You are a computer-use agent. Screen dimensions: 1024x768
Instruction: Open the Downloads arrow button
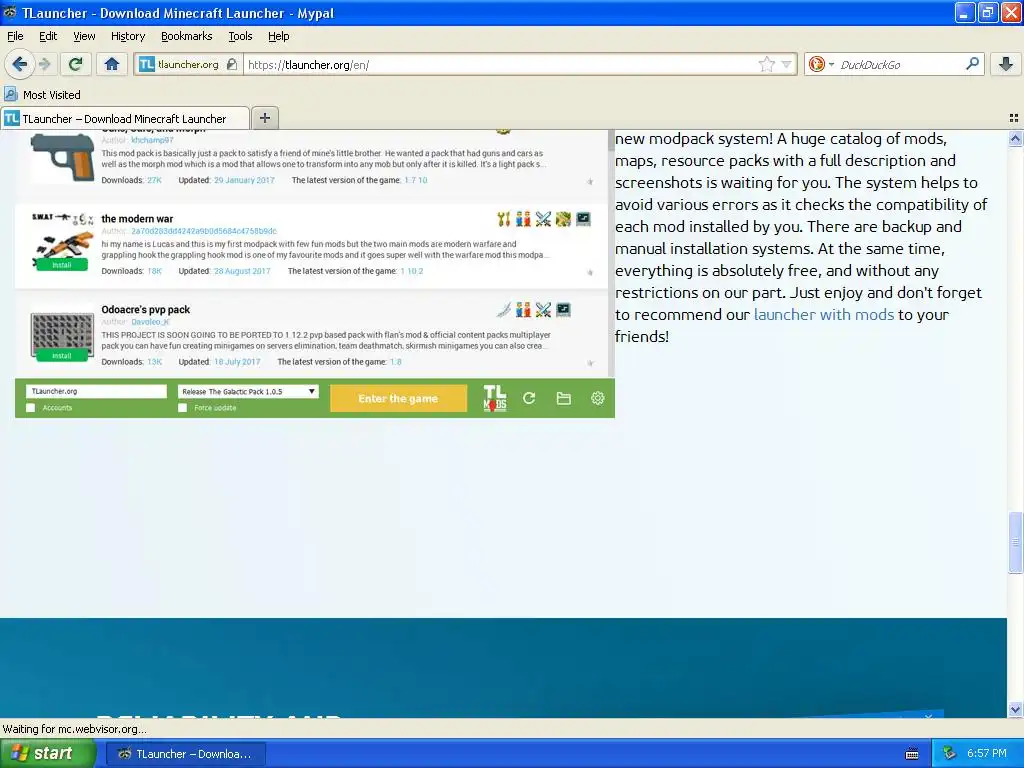pos(1006,64)
